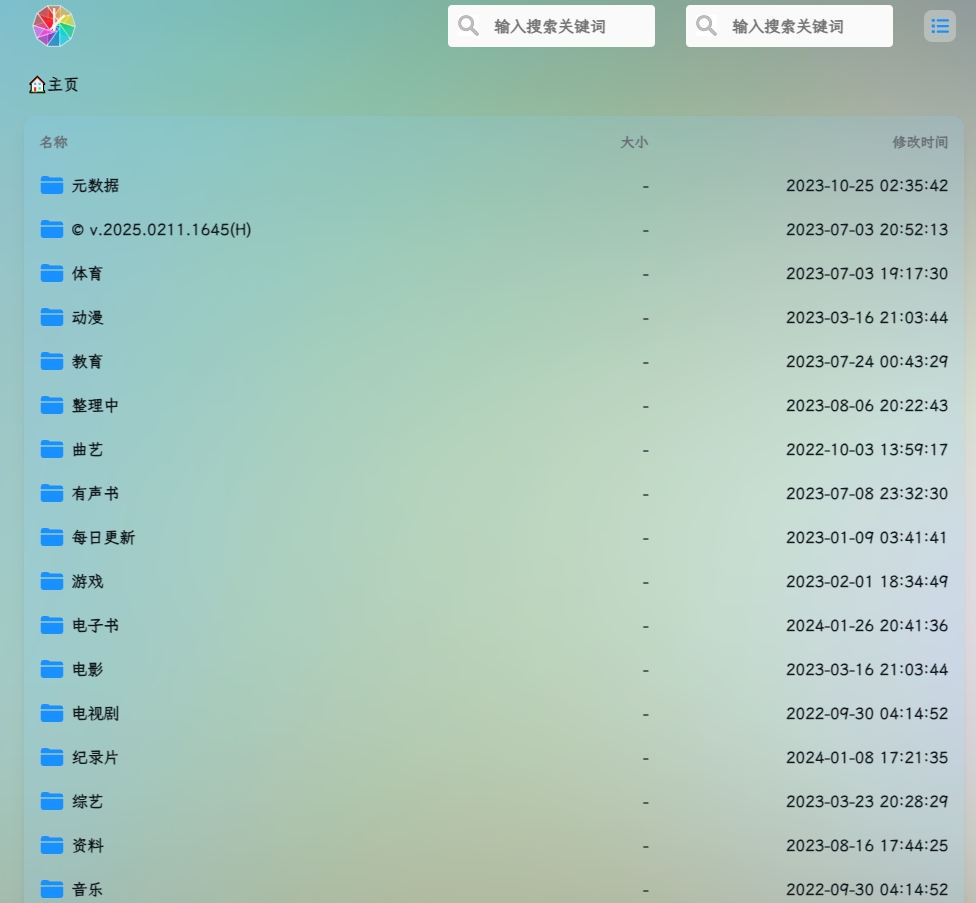
Task: Click folder icon of 电视剧
Action: point(52,713)
